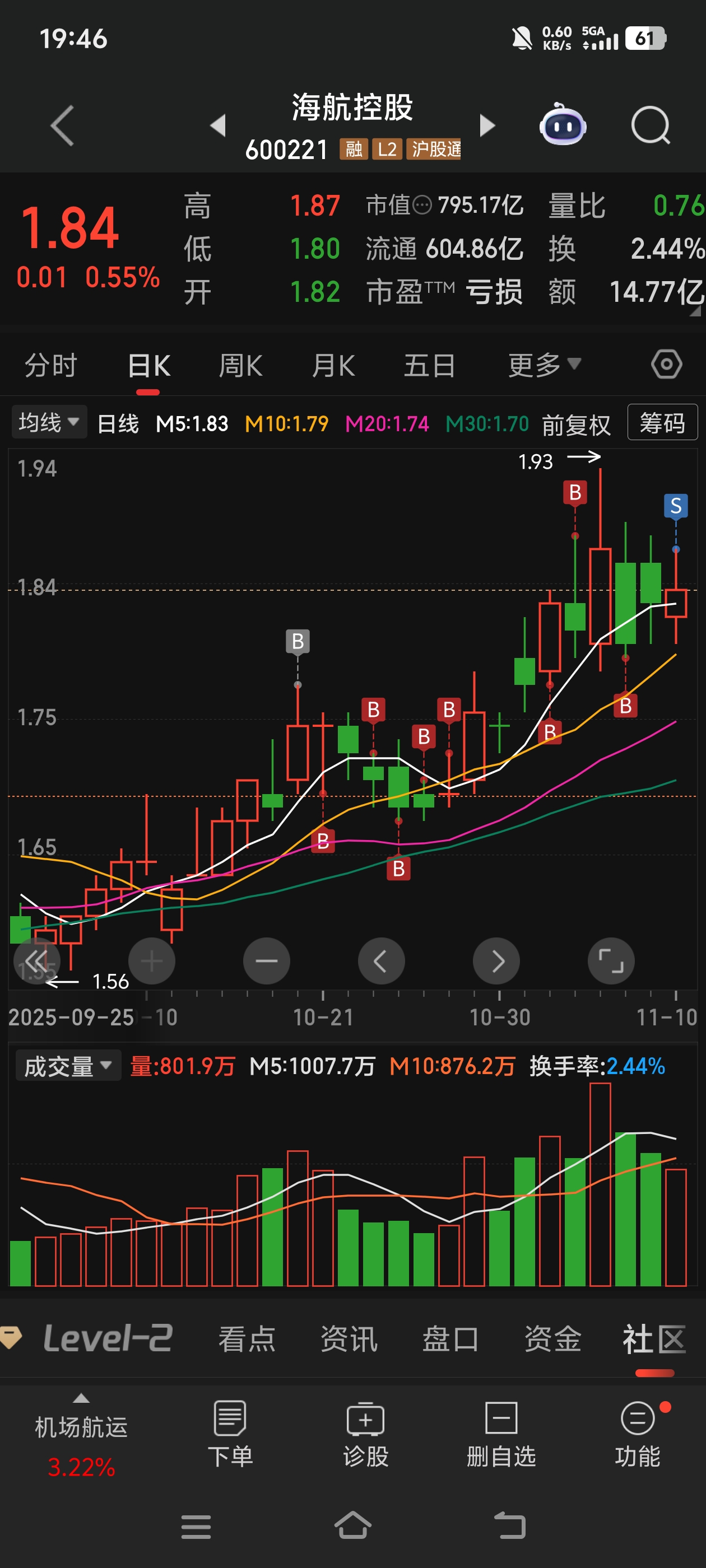Open the 更多 chart period dropdown
The height and width of the screenshot is (1568, 706).
544,365
